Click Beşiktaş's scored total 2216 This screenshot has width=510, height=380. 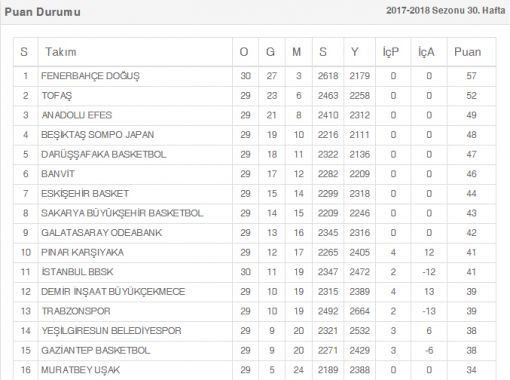point(328,135)
